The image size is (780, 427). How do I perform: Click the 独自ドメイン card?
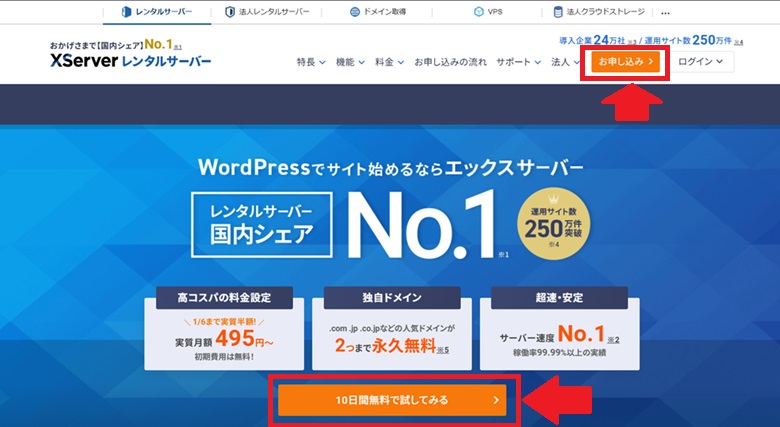pos(391,328)
